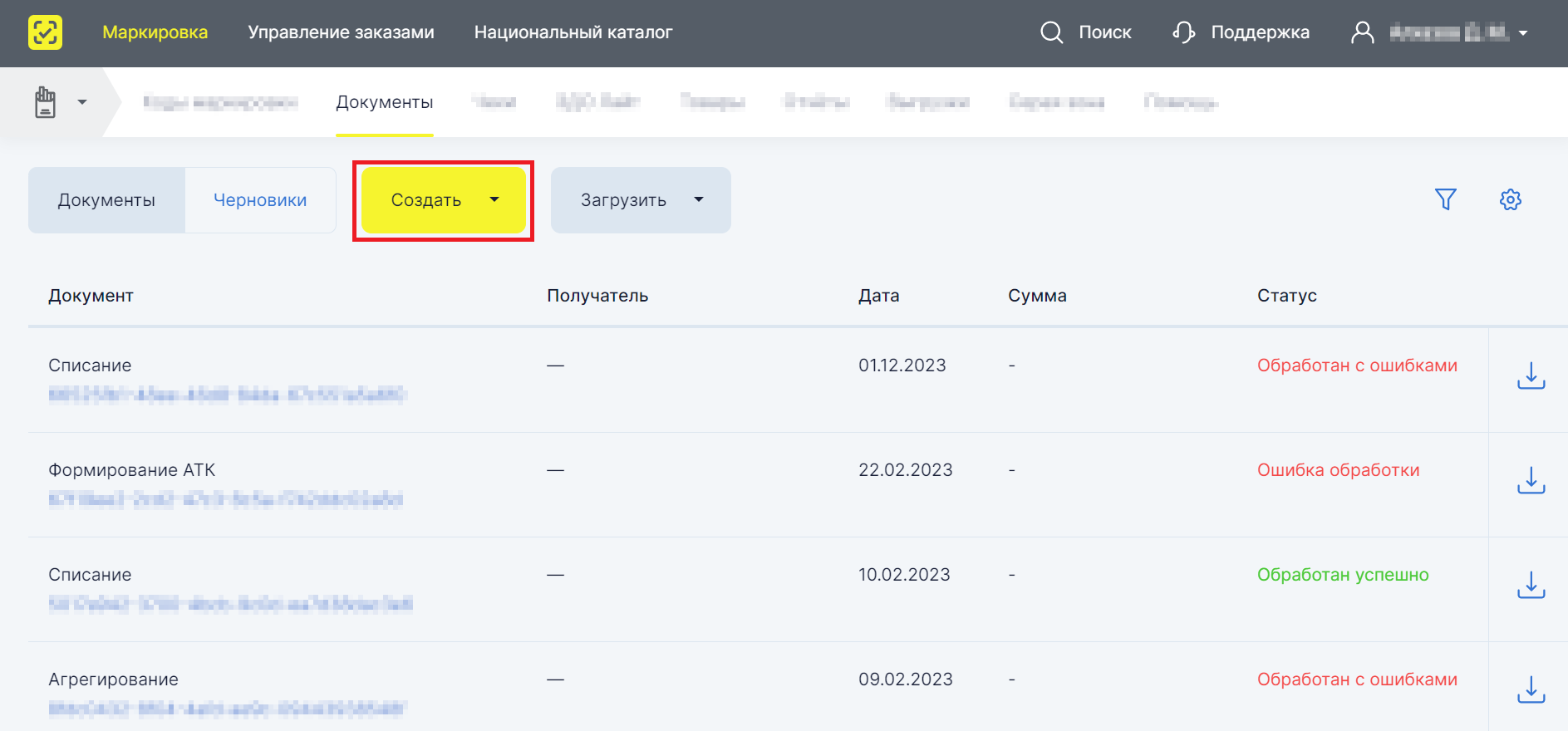Click the Дата column header
Viewport: 1568px width, 731px height.
(x=879, y=296)
